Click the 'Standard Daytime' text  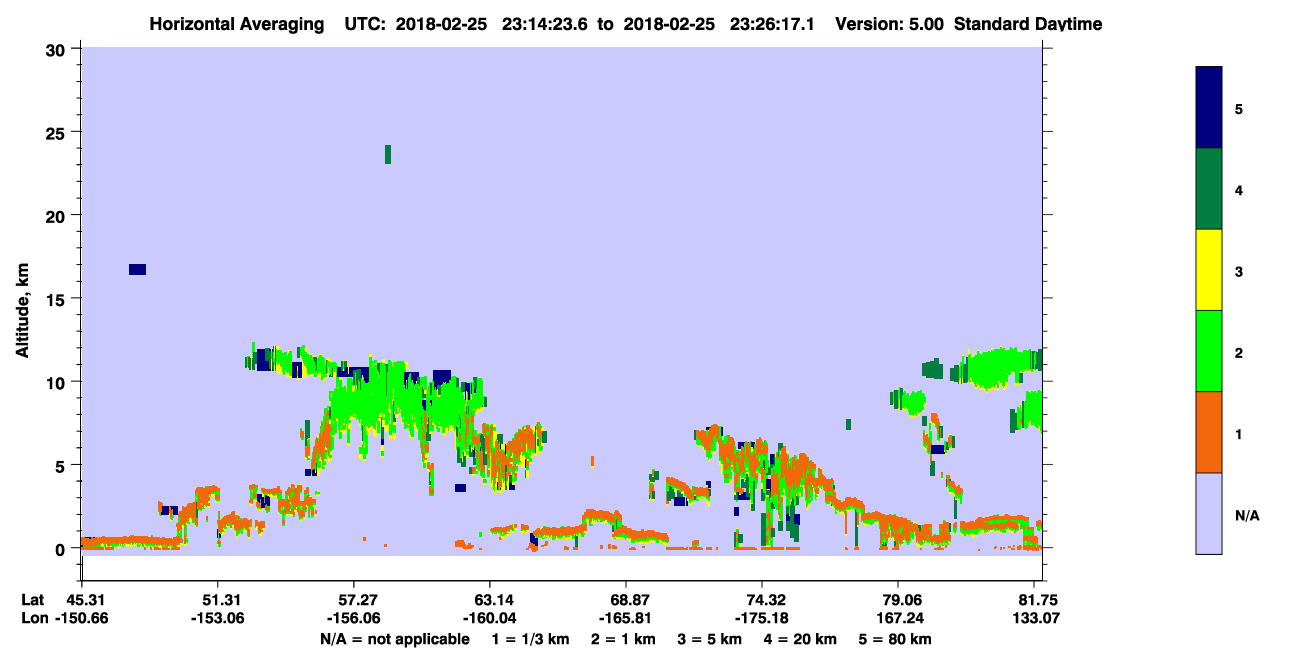(x=1028, y=24)
